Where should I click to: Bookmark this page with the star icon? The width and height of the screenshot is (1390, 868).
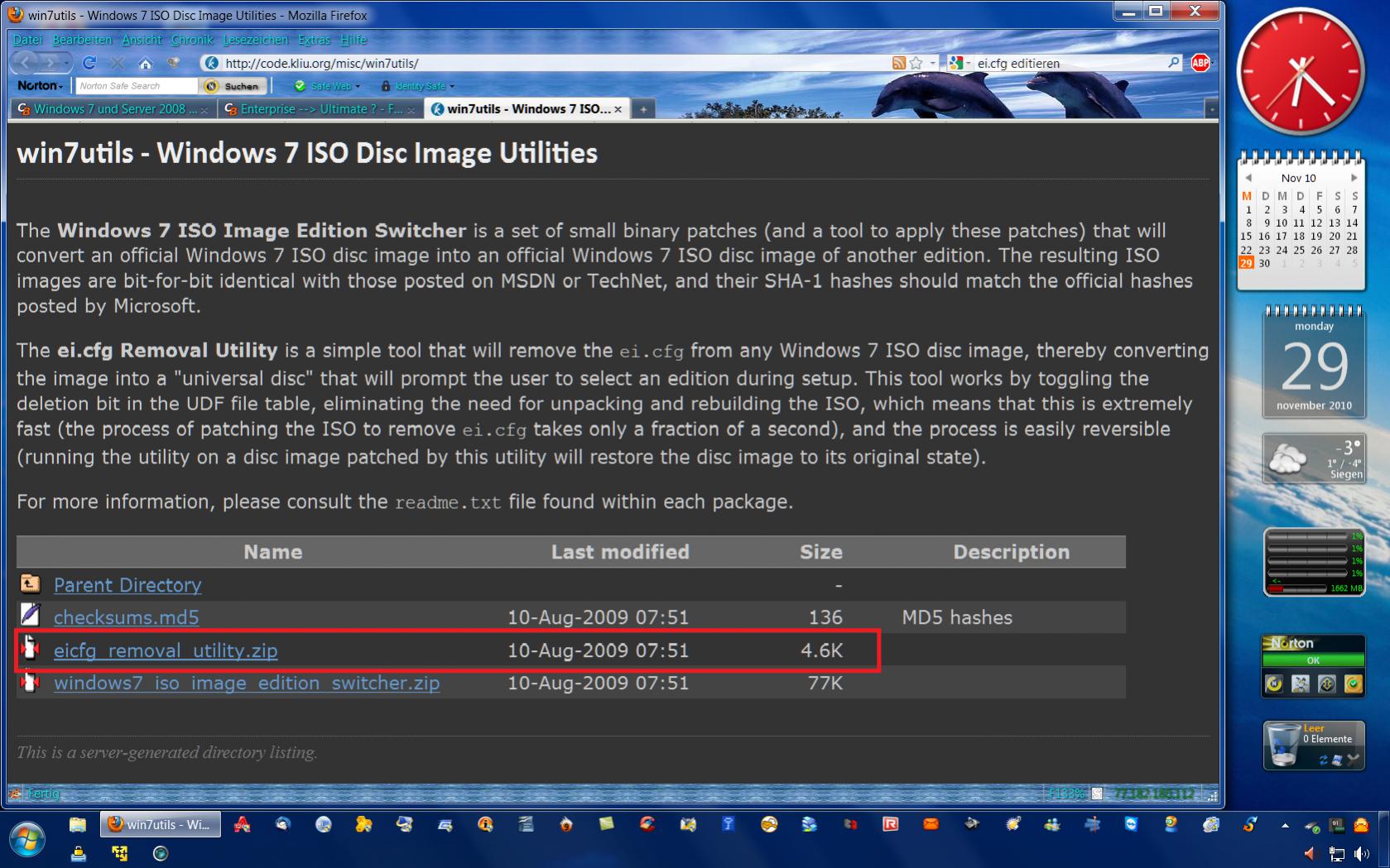pyautogui.click(x=916, y=63)
